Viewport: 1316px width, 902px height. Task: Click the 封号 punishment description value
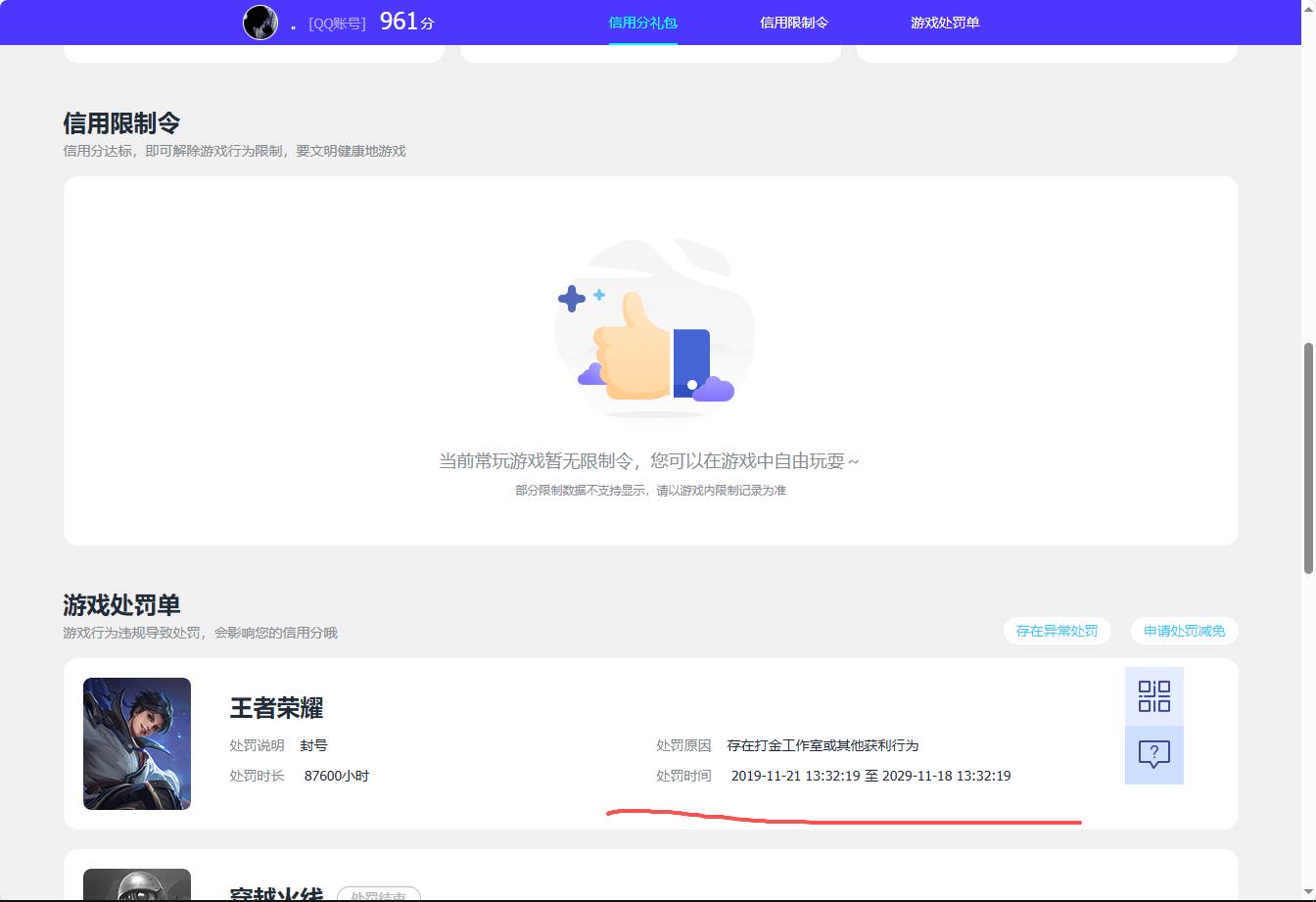point(314,745)
